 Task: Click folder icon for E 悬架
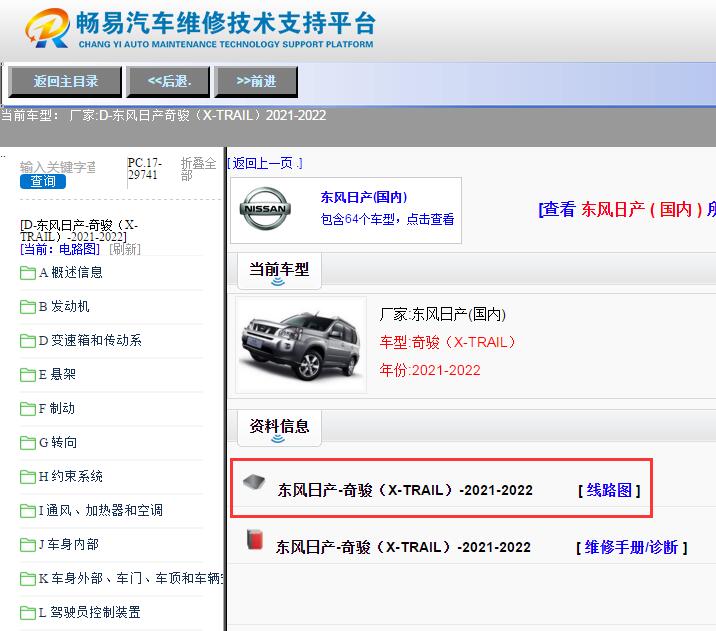[x=28, y=375]
